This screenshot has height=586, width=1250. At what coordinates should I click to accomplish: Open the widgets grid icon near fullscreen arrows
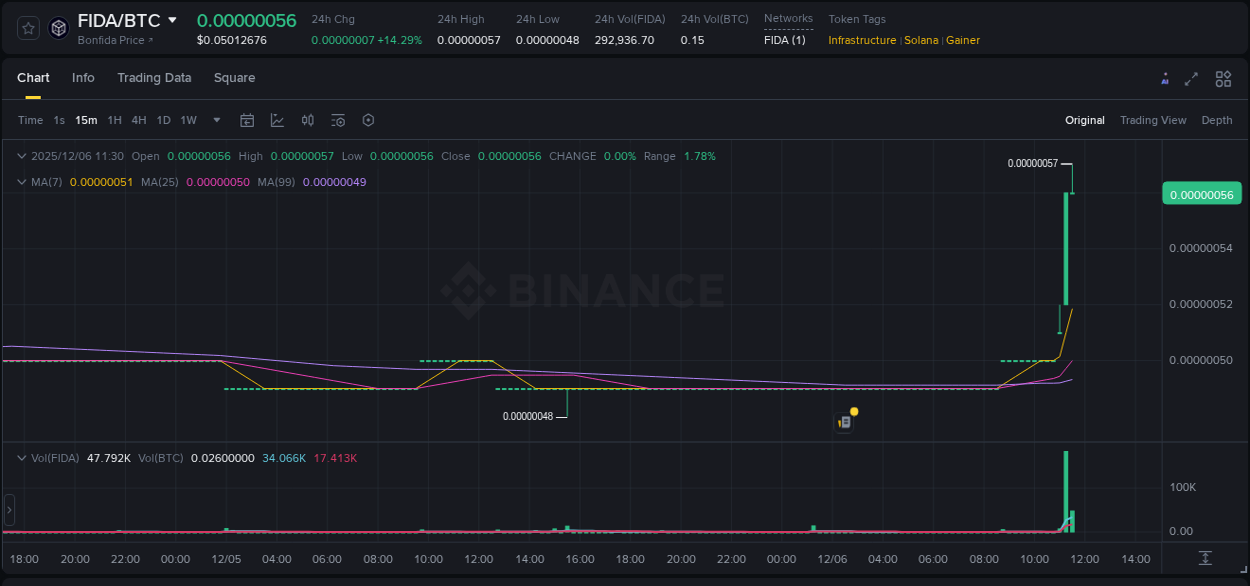click(1223, 78)
